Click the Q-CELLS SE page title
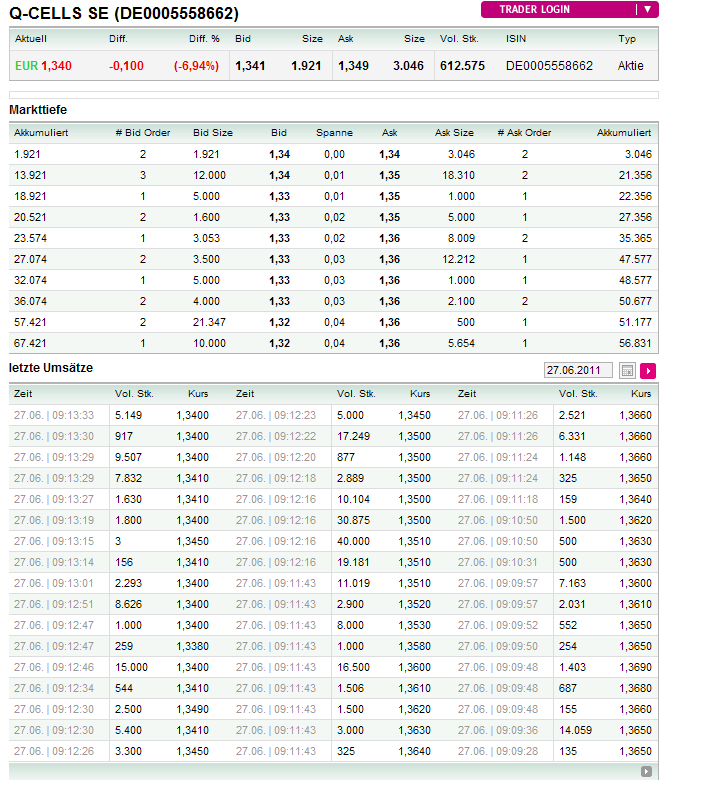 click(124, 13)
